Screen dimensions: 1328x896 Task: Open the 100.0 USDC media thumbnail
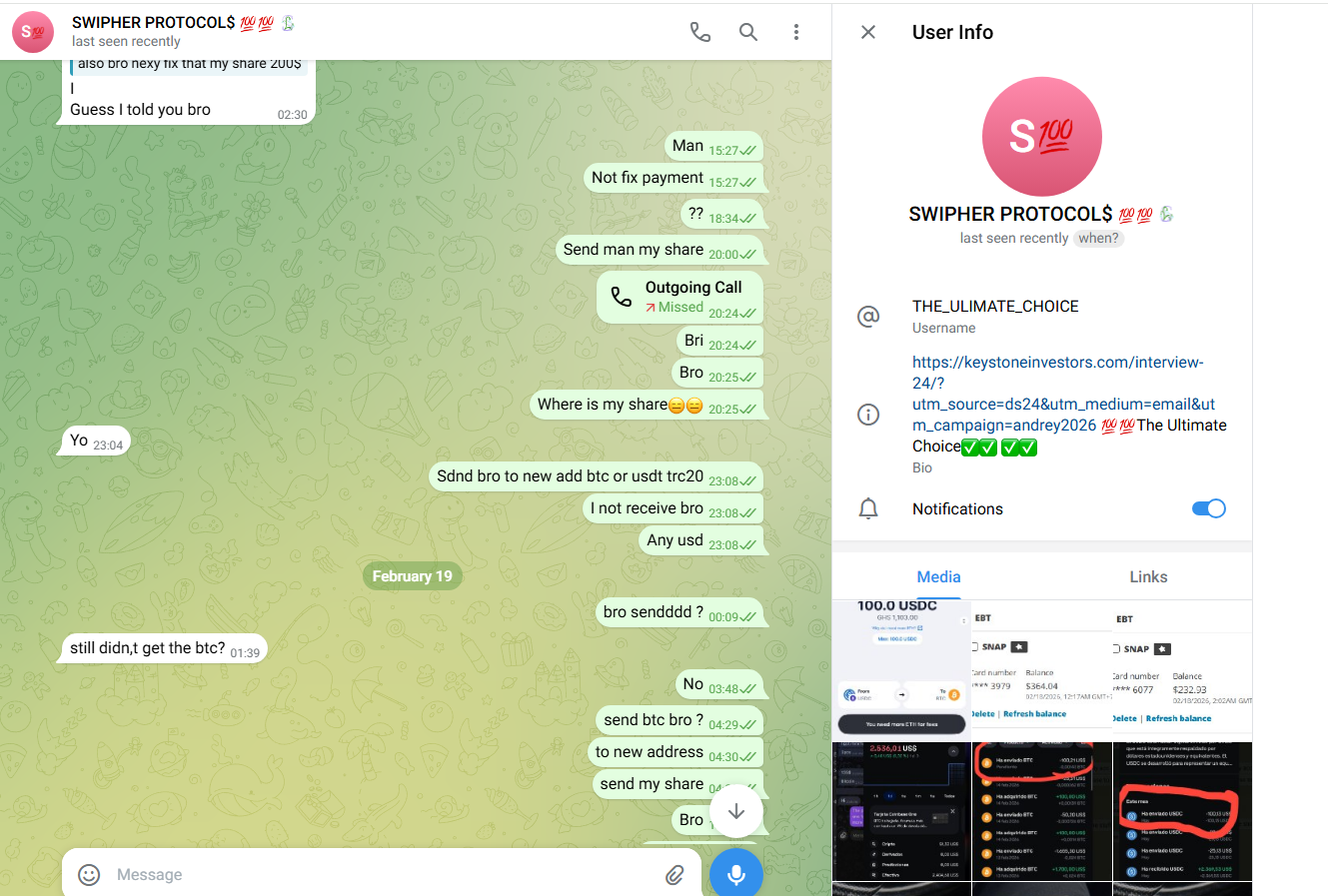901,669
